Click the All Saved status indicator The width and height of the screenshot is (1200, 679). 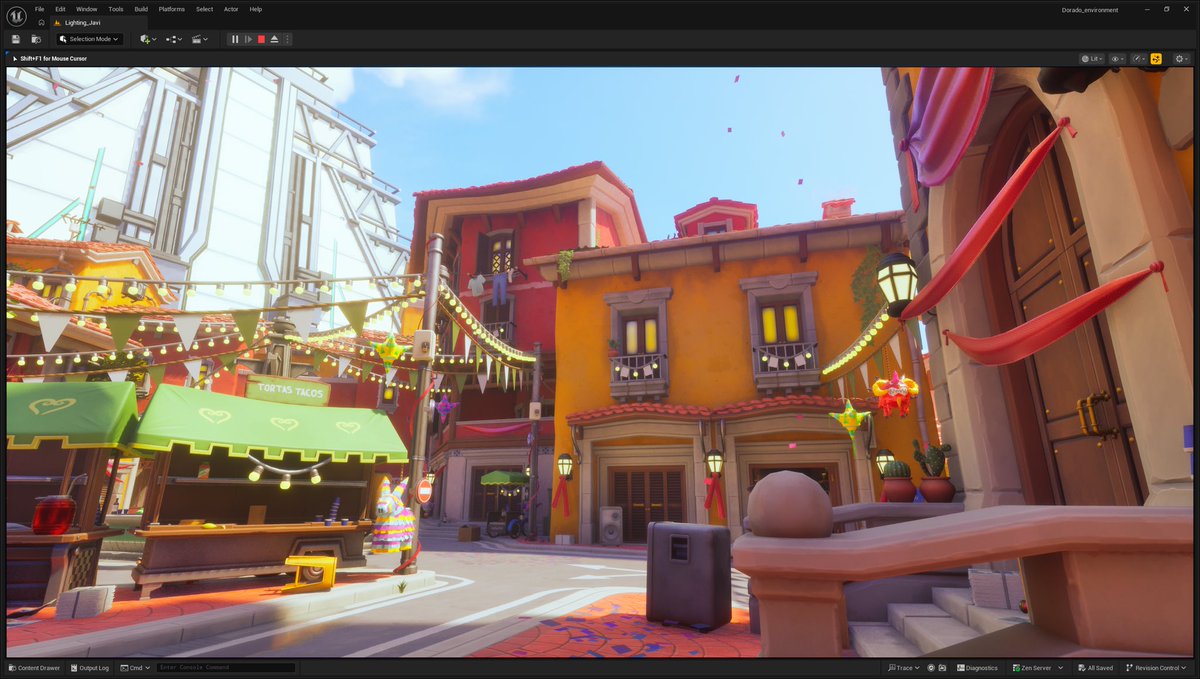coord(1094,668)
